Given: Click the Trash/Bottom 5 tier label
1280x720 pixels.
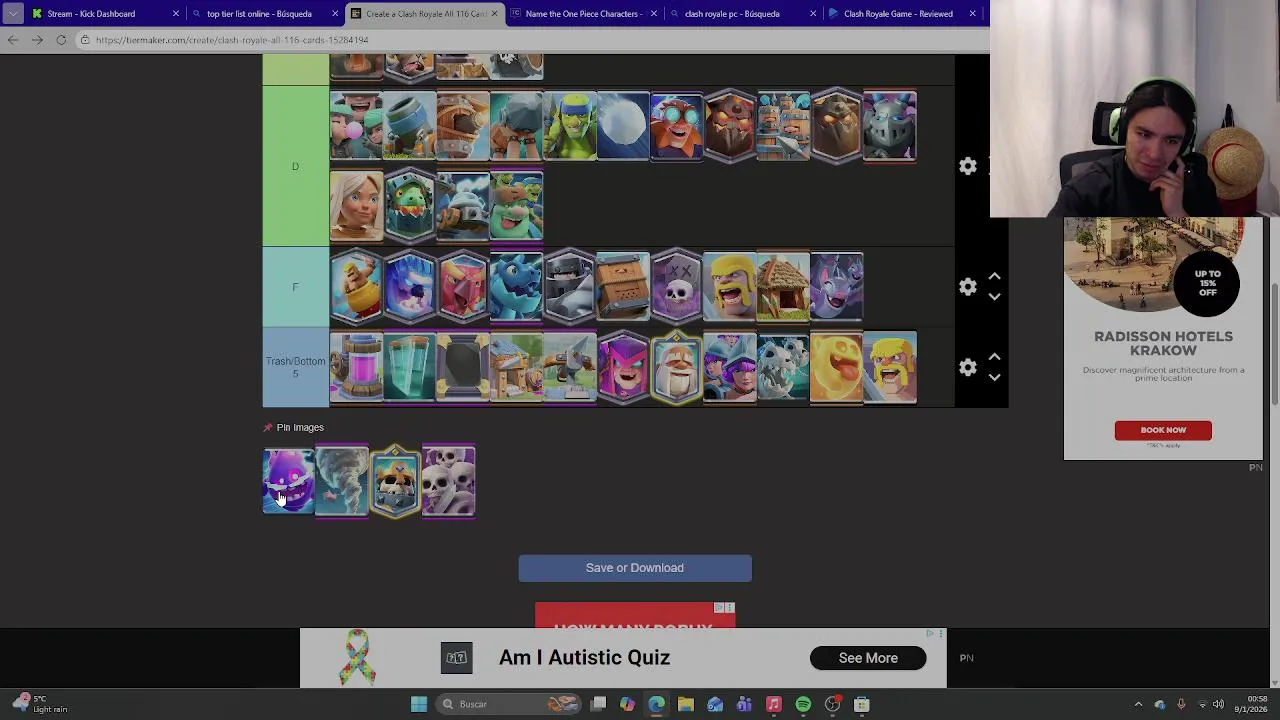Looking at the screenshot, I should pyautogui.click(x=295, y=367).
